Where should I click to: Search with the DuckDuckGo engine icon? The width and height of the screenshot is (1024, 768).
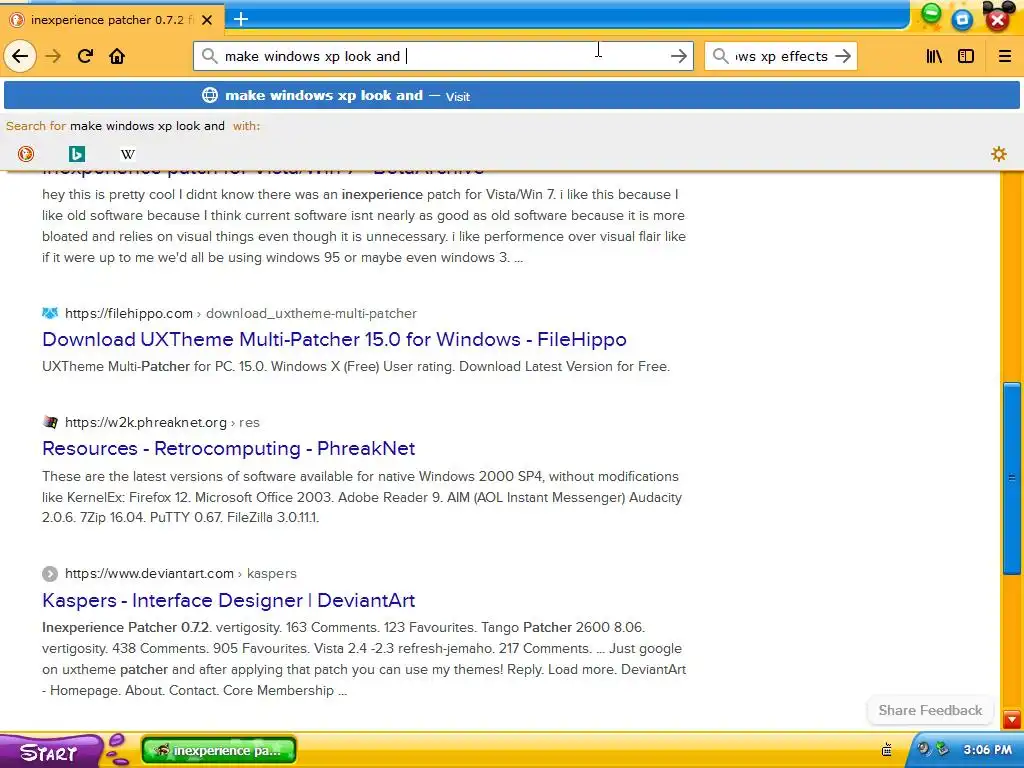coord(26,154)
